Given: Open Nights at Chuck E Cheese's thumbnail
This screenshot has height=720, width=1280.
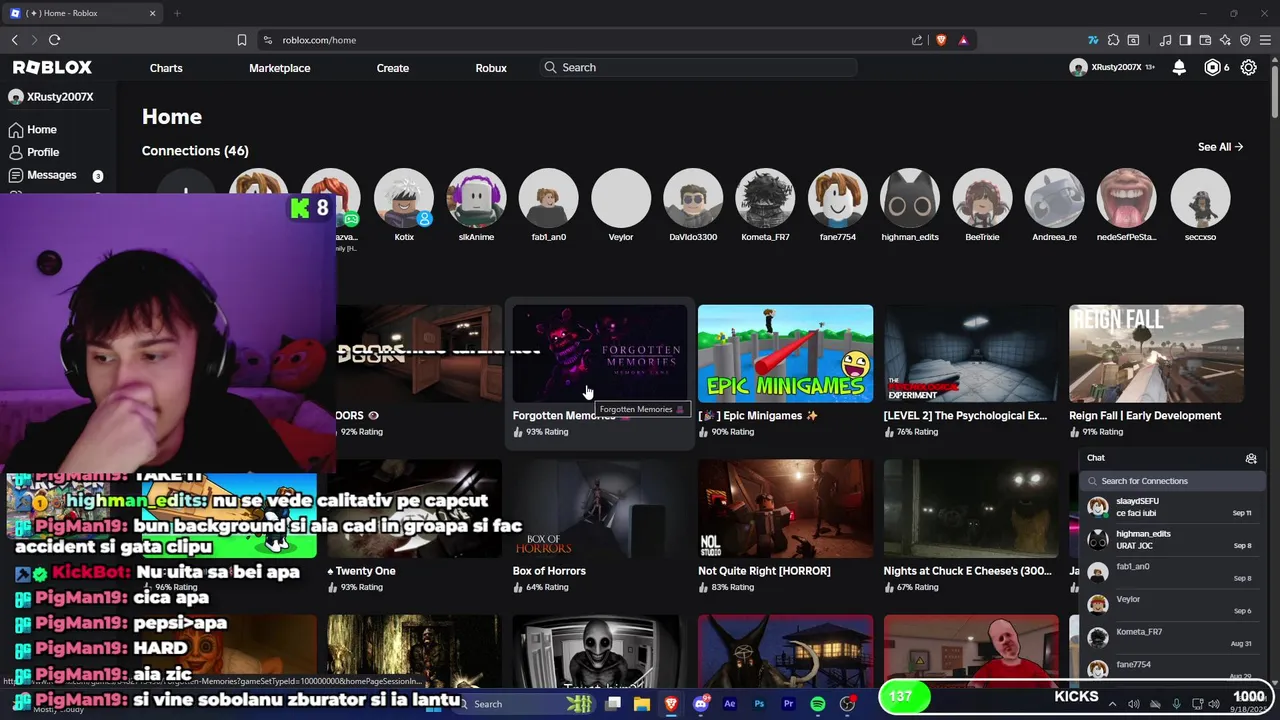Looking at the screenshot, I should (971, 508).
